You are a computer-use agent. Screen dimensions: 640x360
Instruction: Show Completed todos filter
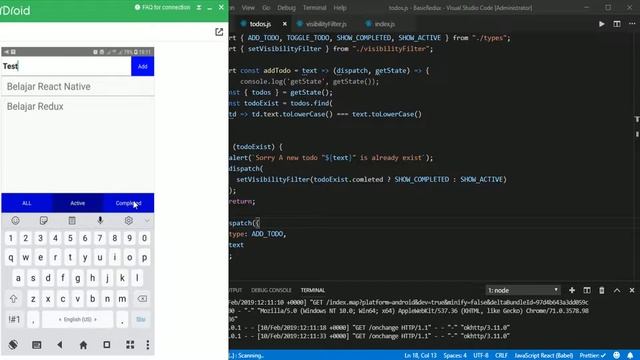click(x=129, y=203)
